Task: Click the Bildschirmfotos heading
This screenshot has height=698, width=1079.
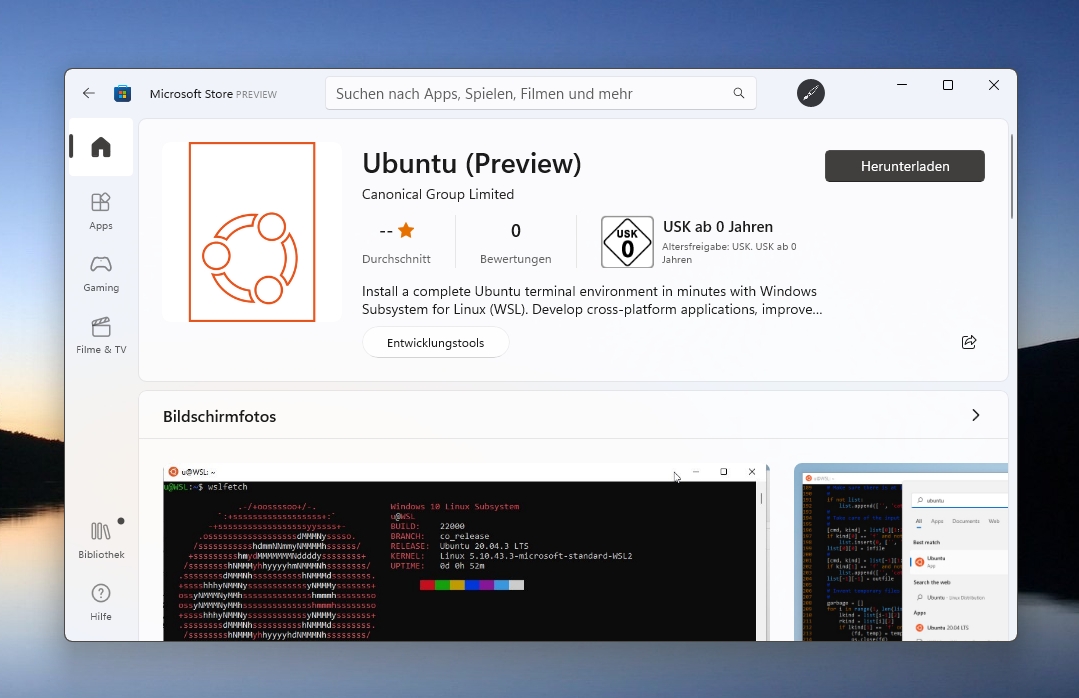Action: point(220,416)
